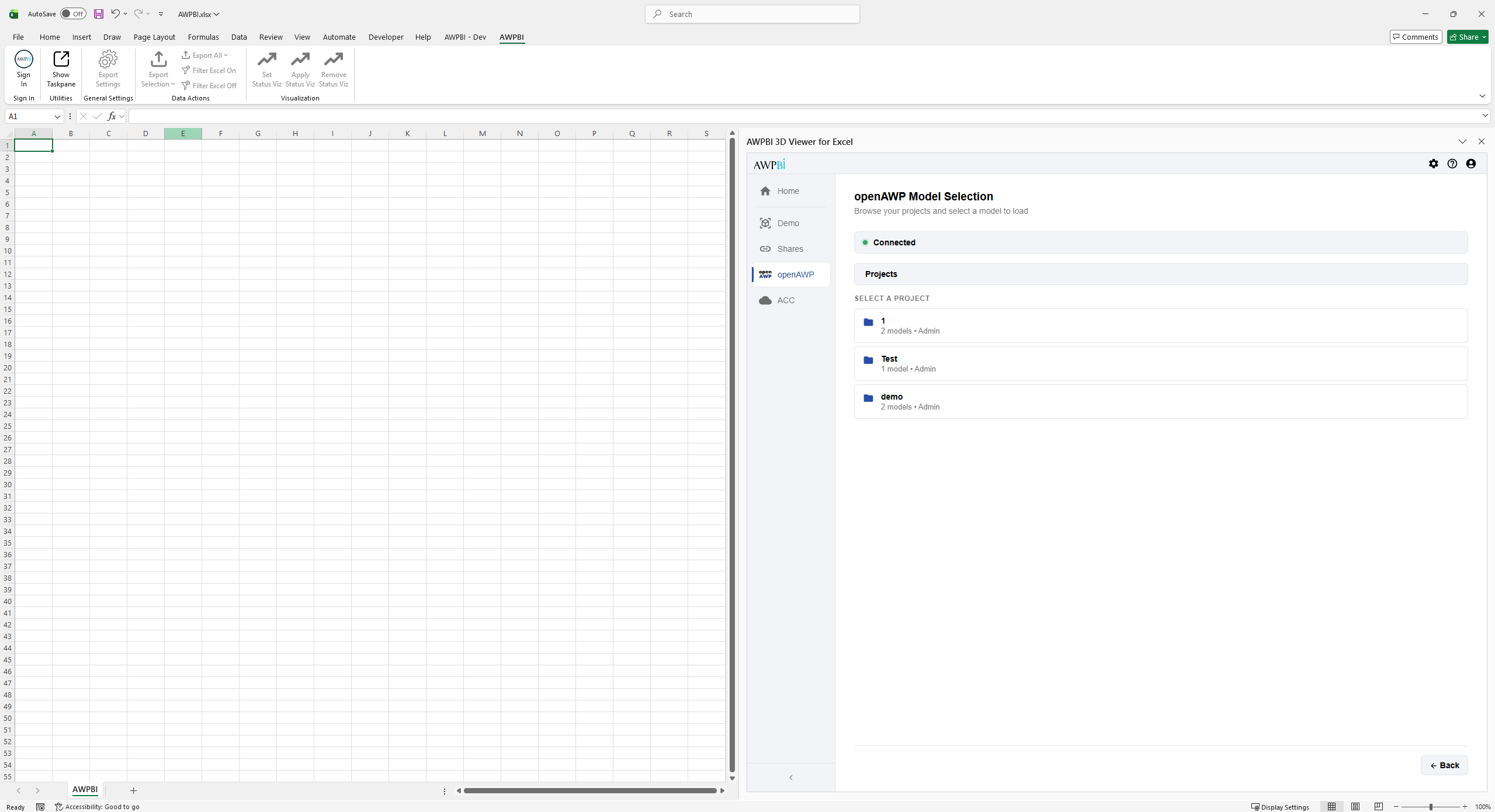Screen dimensions: 1495x812
Task: Open Display Settings in status bar
Action: 1280,807
